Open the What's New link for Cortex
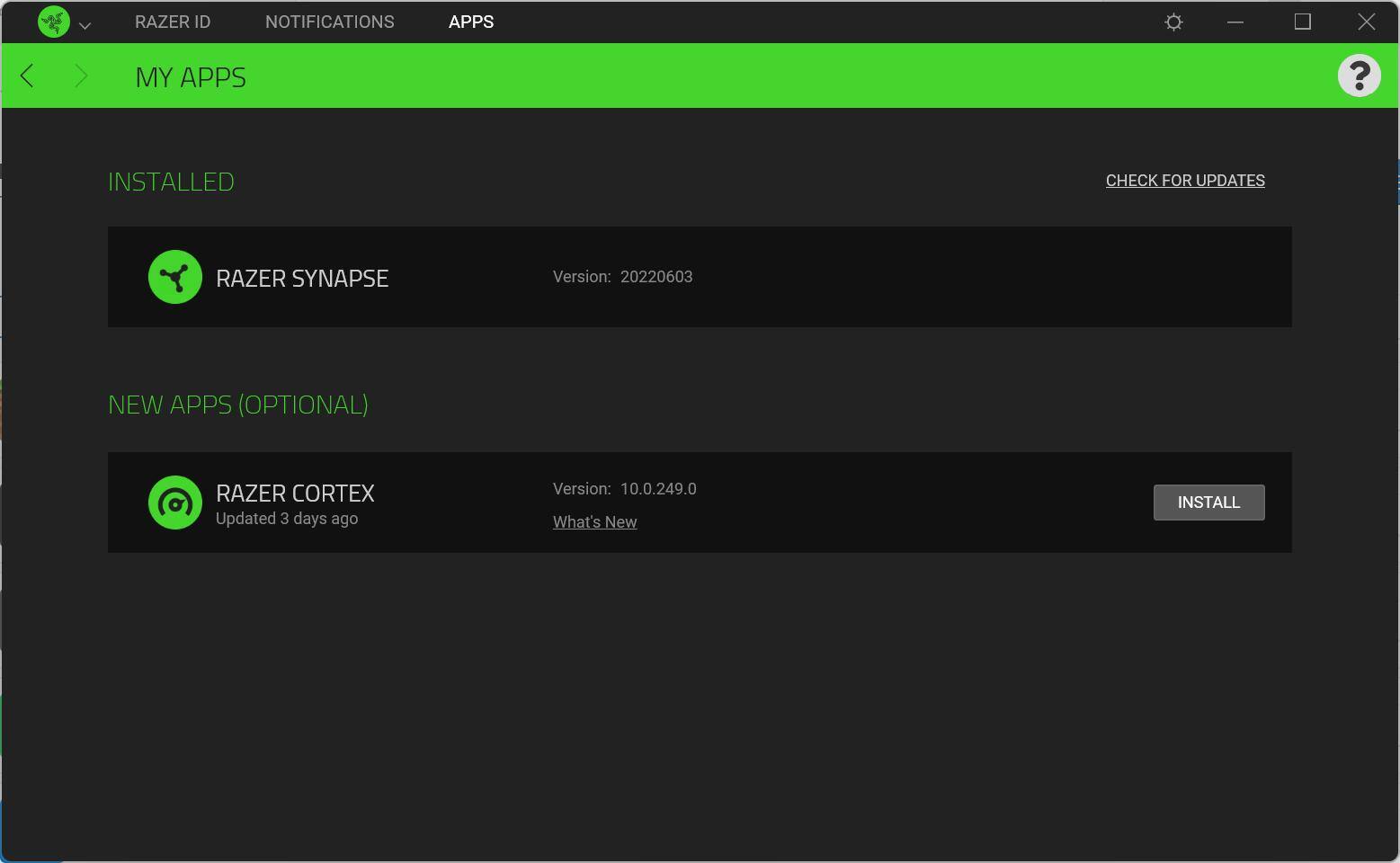 pyautogui.click(x=594, y=522)
